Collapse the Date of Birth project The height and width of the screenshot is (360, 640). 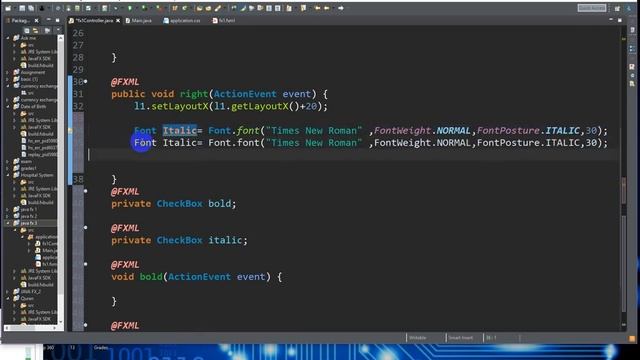pyautogui.click(x=8, y=107)
